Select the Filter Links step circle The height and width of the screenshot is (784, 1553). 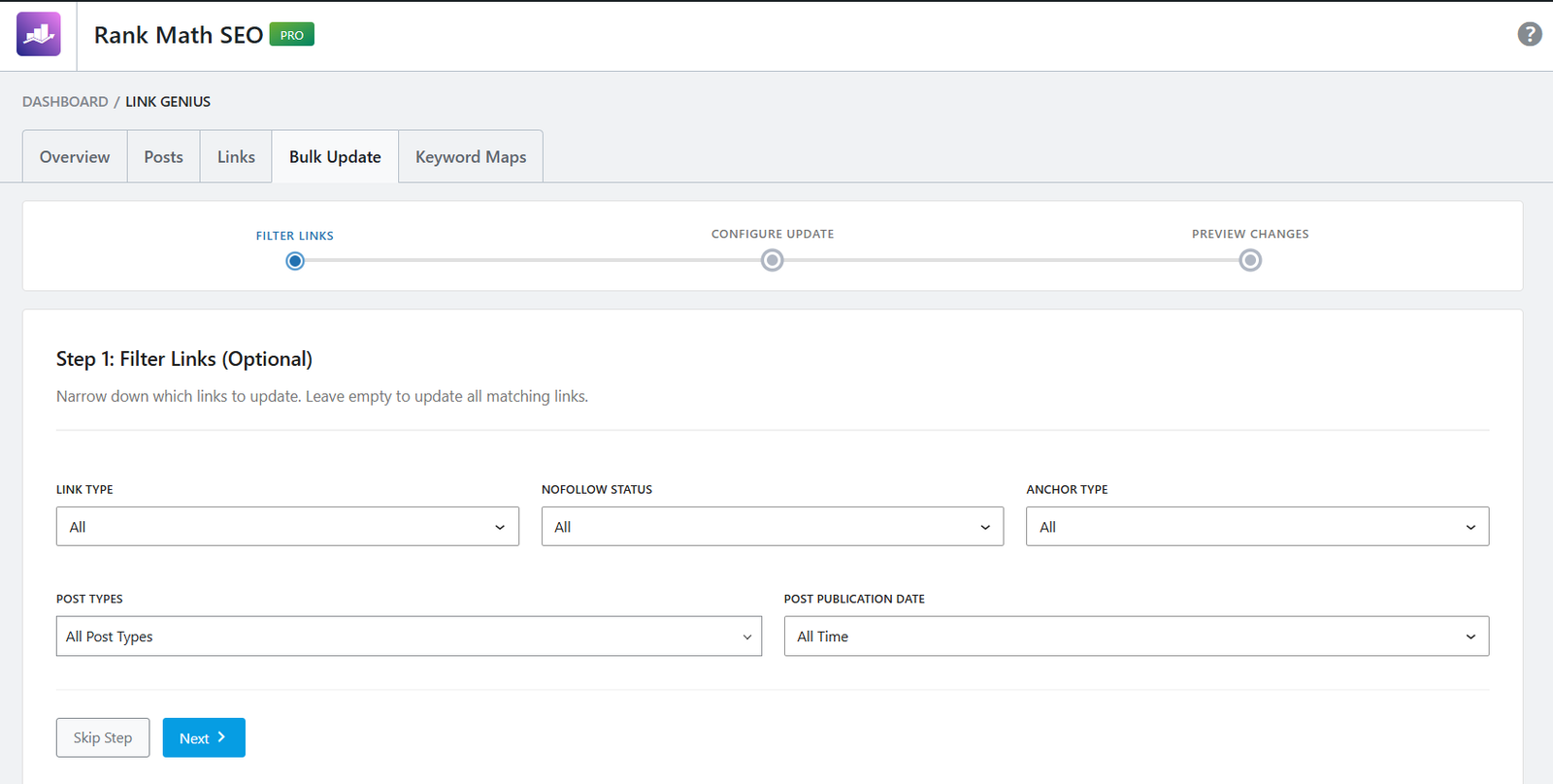[x=295, y=261]
